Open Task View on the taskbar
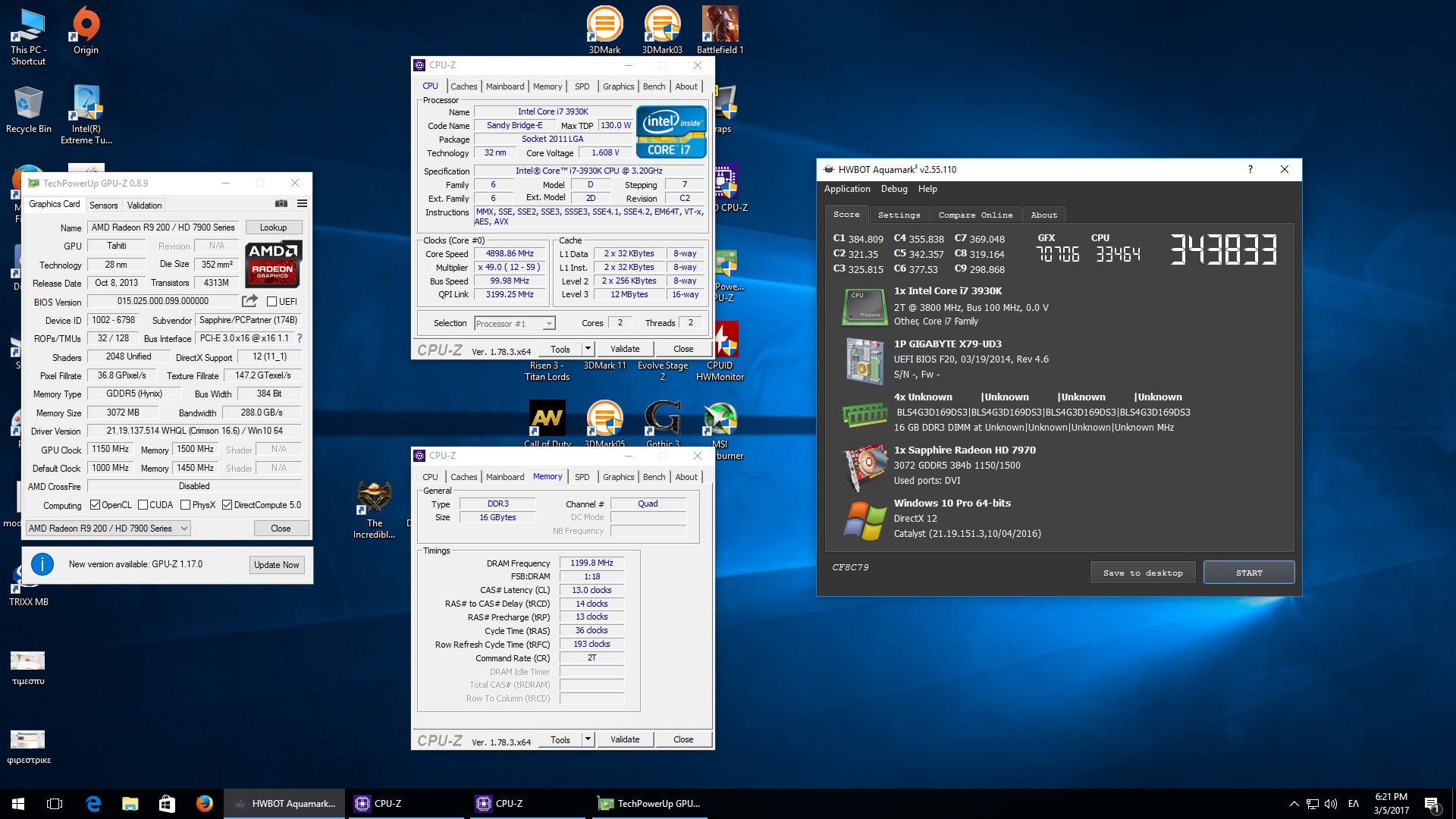The width and height of the screenshot is (1456, 819). pos(55,804)
